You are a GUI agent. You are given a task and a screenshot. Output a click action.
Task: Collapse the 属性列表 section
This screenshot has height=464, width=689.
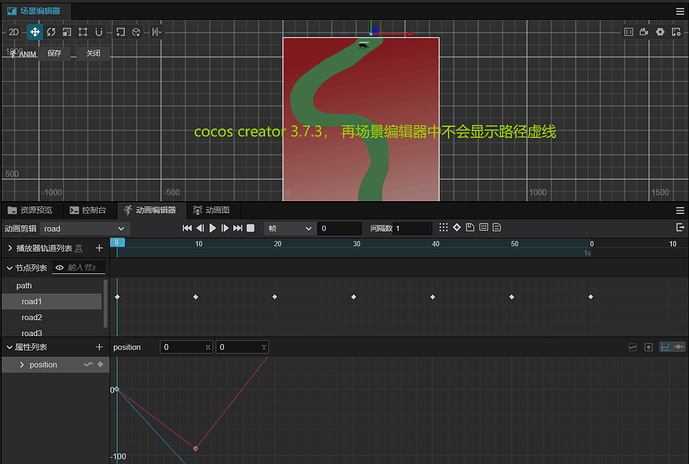pos(9,347)
